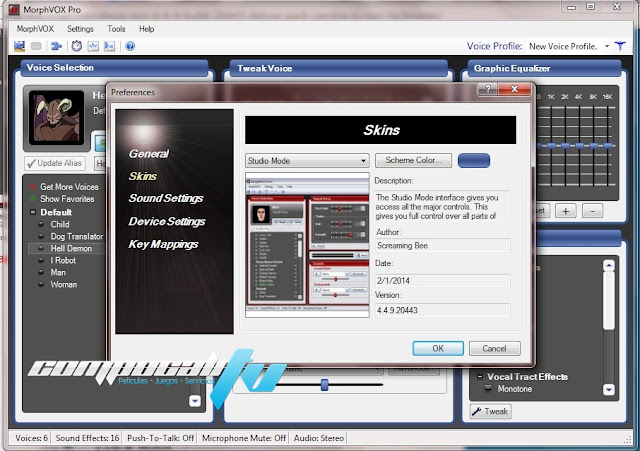Click the stopwatch alarm toolbar icon
640x451 pixels.
pos(77,46)
